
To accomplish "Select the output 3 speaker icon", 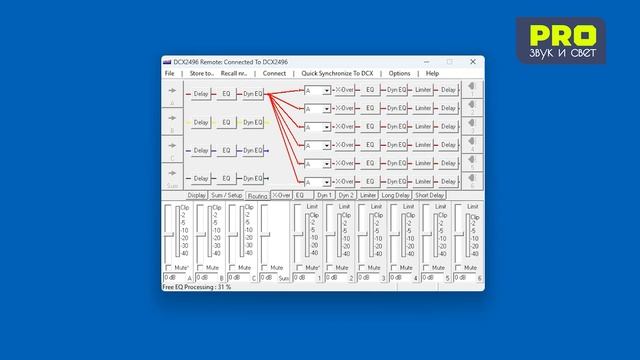I will click(472, 123).
